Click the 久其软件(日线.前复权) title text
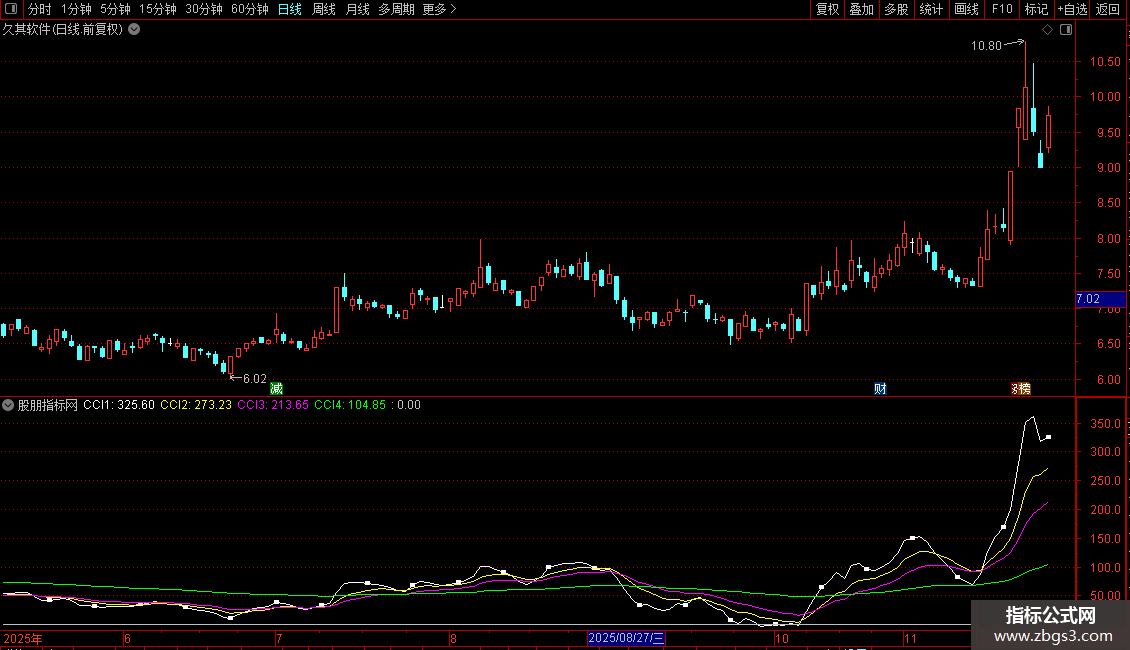The width and height of the screenshot is (1130, 650). (x=63, y=30)
